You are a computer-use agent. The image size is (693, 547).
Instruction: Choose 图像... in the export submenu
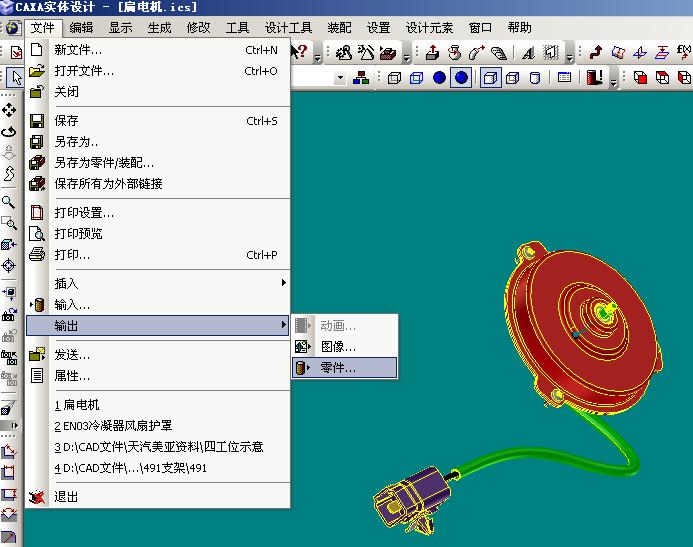[345, 346]
